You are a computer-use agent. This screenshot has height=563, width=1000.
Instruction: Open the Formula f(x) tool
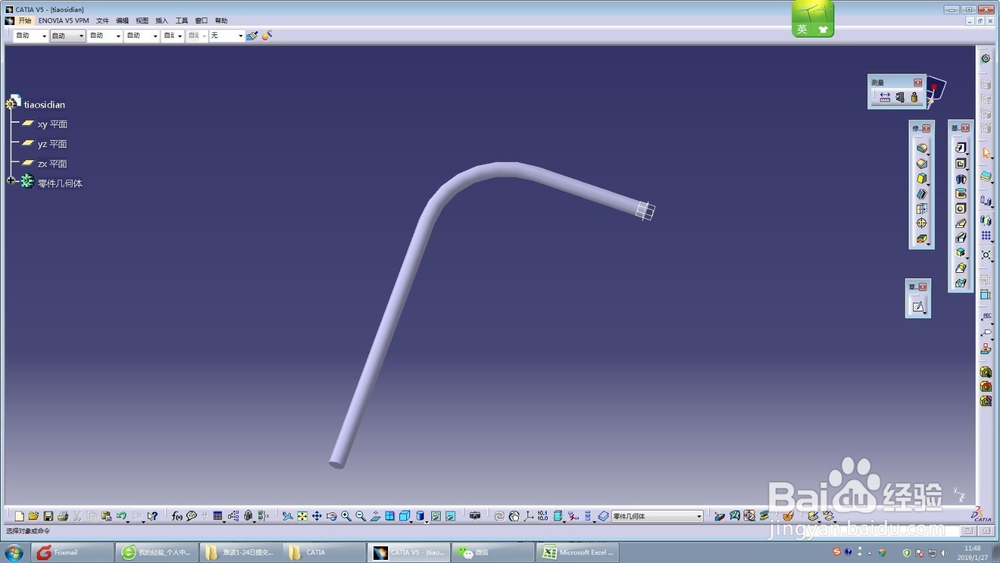[x=177, y=516]
